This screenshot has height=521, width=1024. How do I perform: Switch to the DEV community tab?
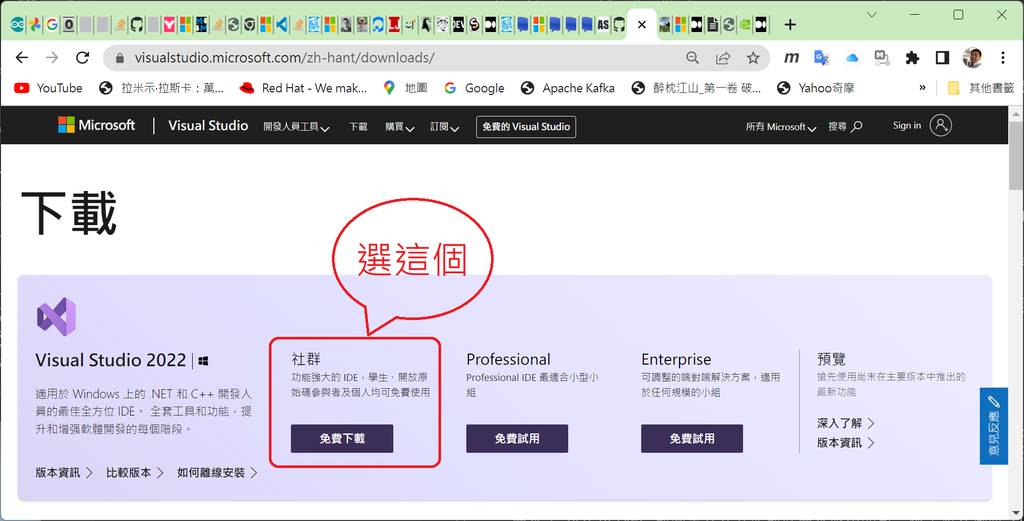(458, 25)
